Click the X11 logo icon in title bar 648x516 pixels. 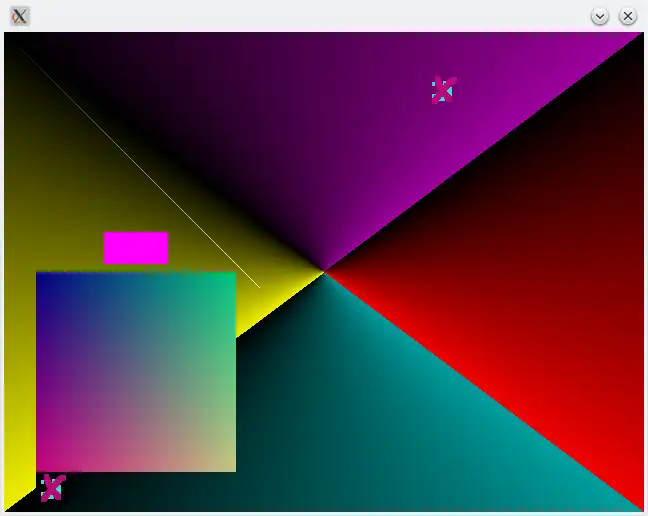point(19,17)
